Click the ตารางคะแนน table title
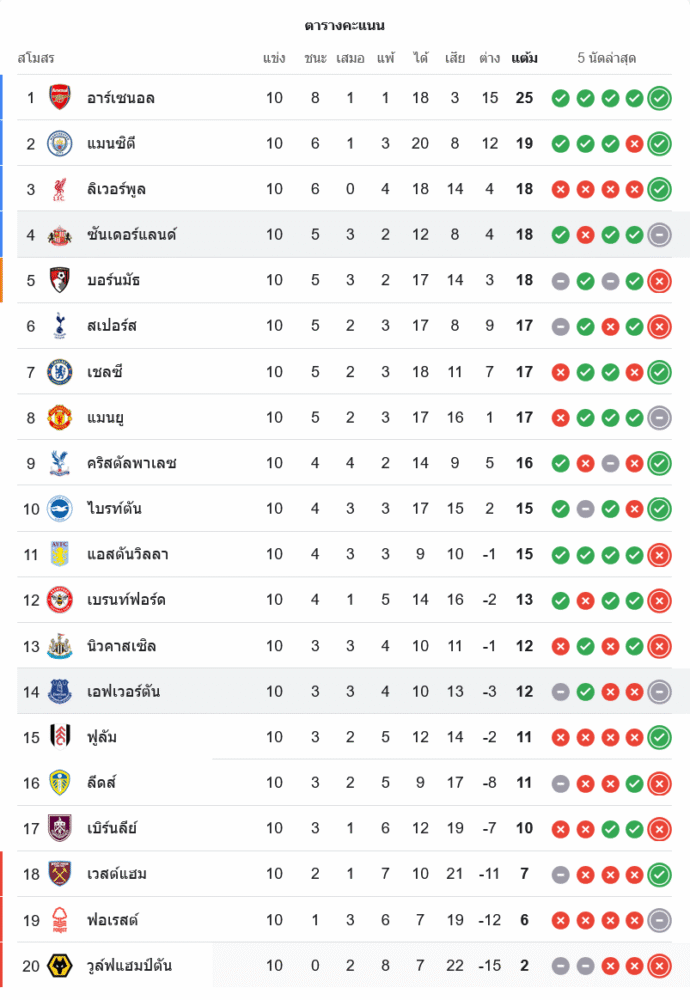Image resolution: width=690 pixels, height=1000 pixels. pos(344,25)
